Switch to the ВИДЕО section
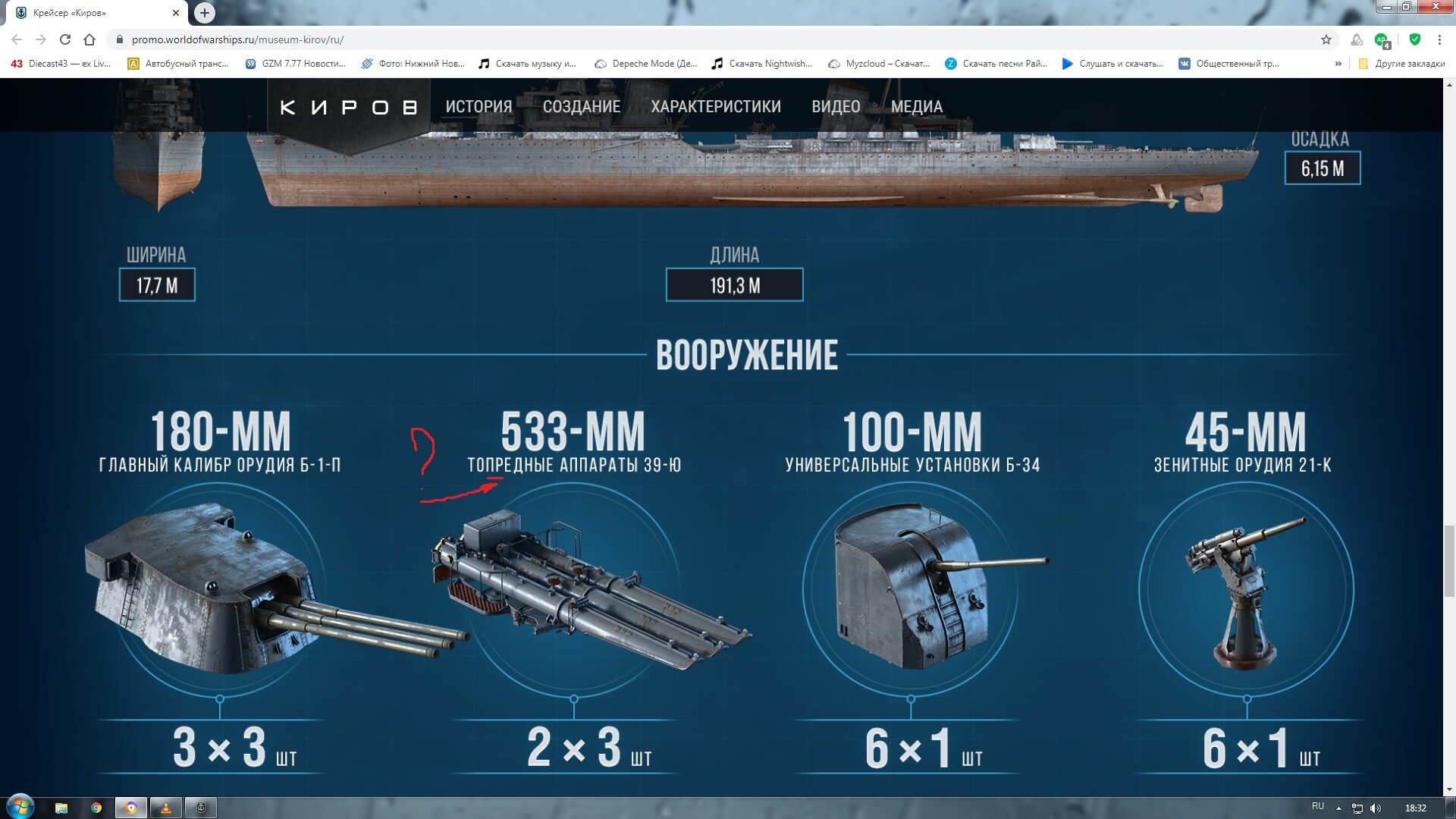Image resolution: width=1456 pixels, height=819 pixels. pyautogui.click(x=836, y=107)
